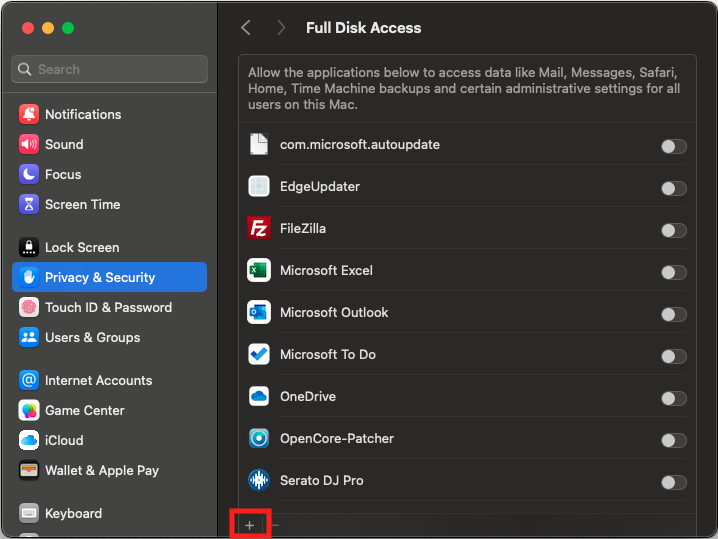Turn on FileZilla full disk access
Screen dimensions: 718x539
tap(674, 230)
